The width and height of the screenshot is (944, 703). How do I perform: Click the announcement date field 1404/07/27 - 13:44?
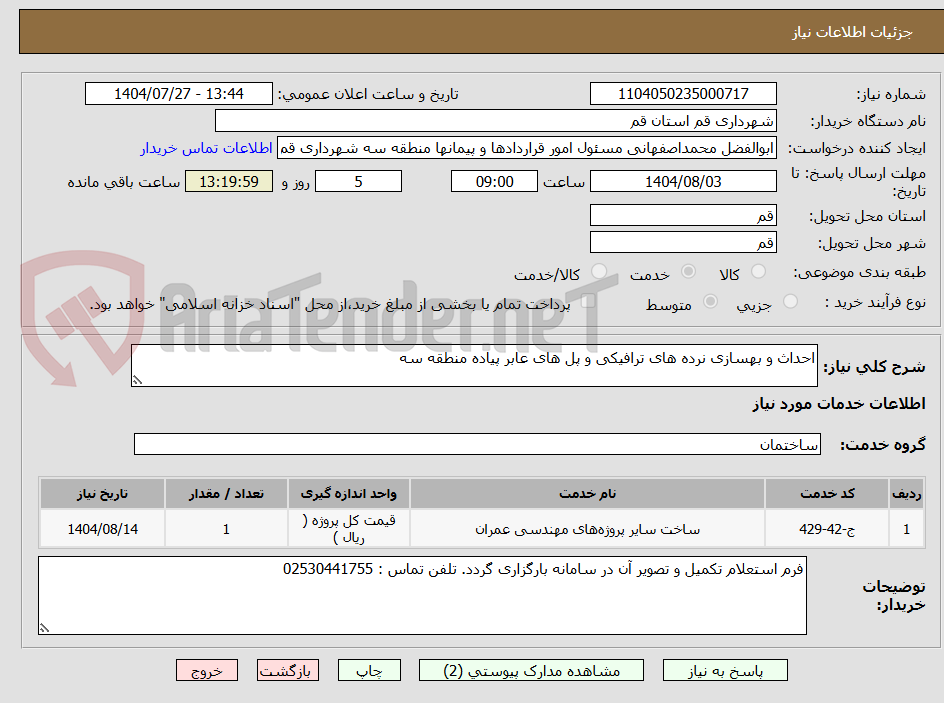[179, 94]
